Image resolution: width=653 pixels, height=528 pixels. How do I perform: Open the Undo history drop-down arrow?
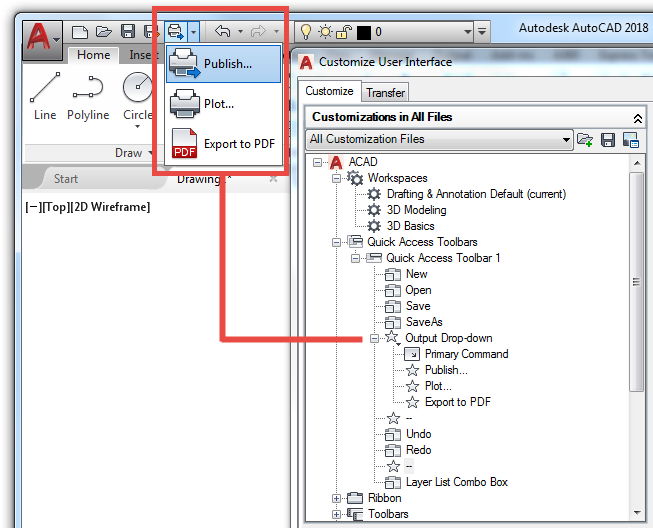tap(240, 31)
